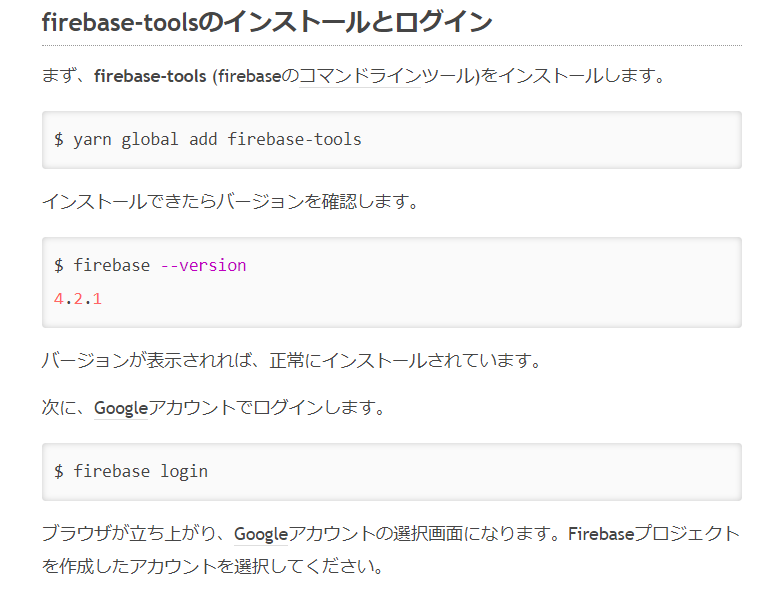Screen dimensions: 759x599
Task: Click the firebase --version command line
Action: click(150, 265)
